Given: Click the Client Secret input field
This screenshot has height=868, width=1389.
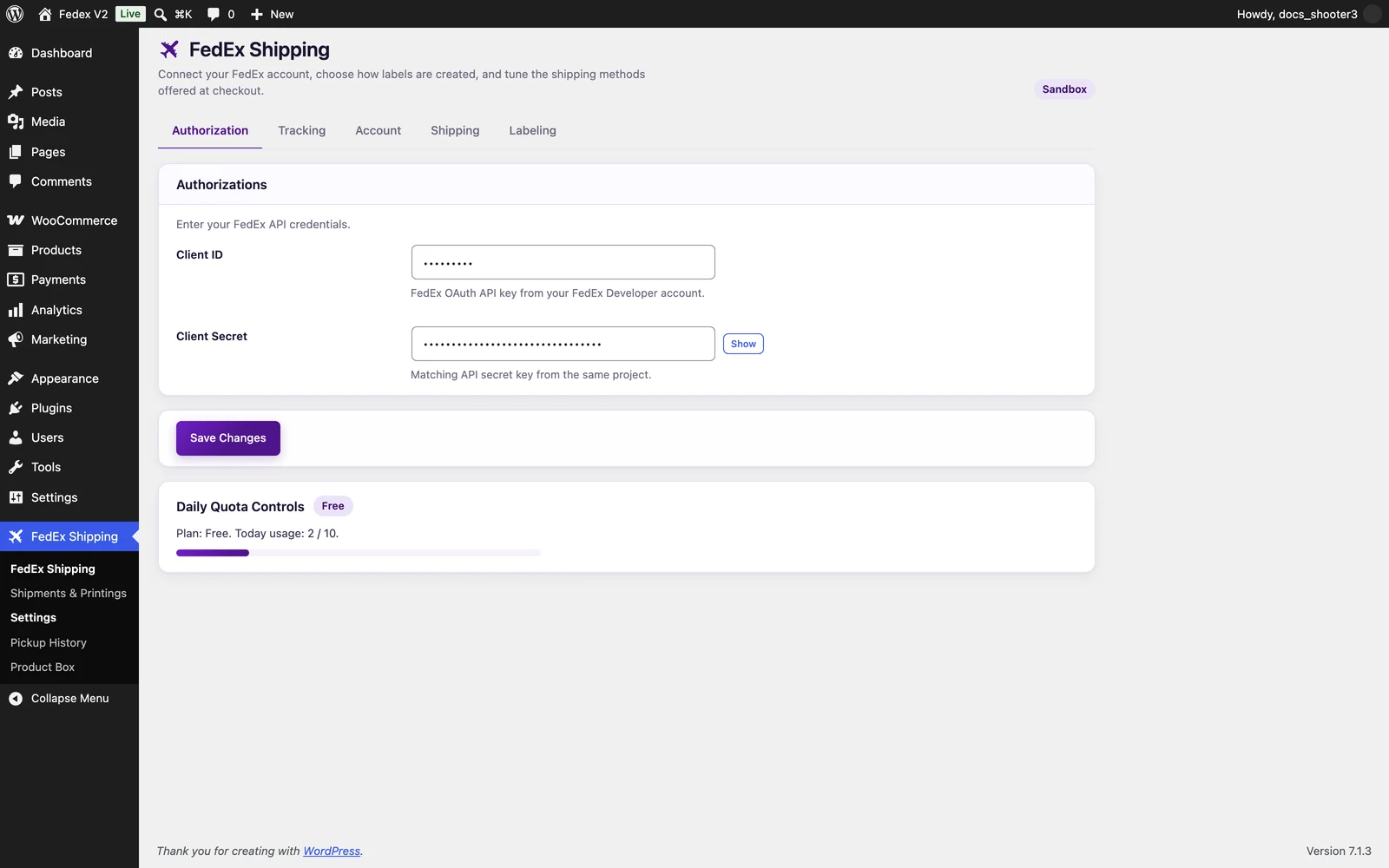Looking at the screenshot, I should pyautogui.click(x=563, y=344).
